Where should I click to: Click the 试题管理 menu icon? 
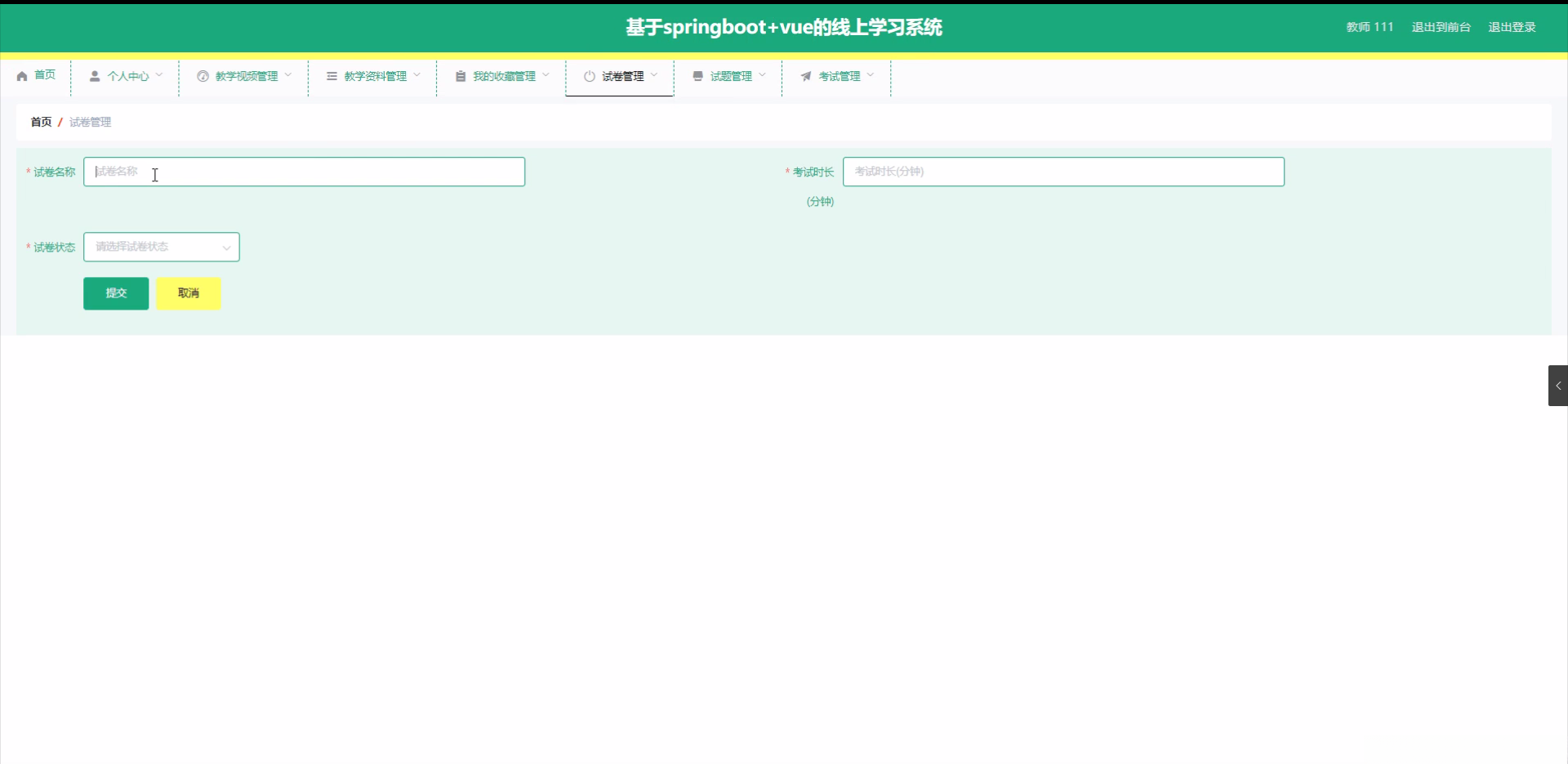(x=697, y=76)
